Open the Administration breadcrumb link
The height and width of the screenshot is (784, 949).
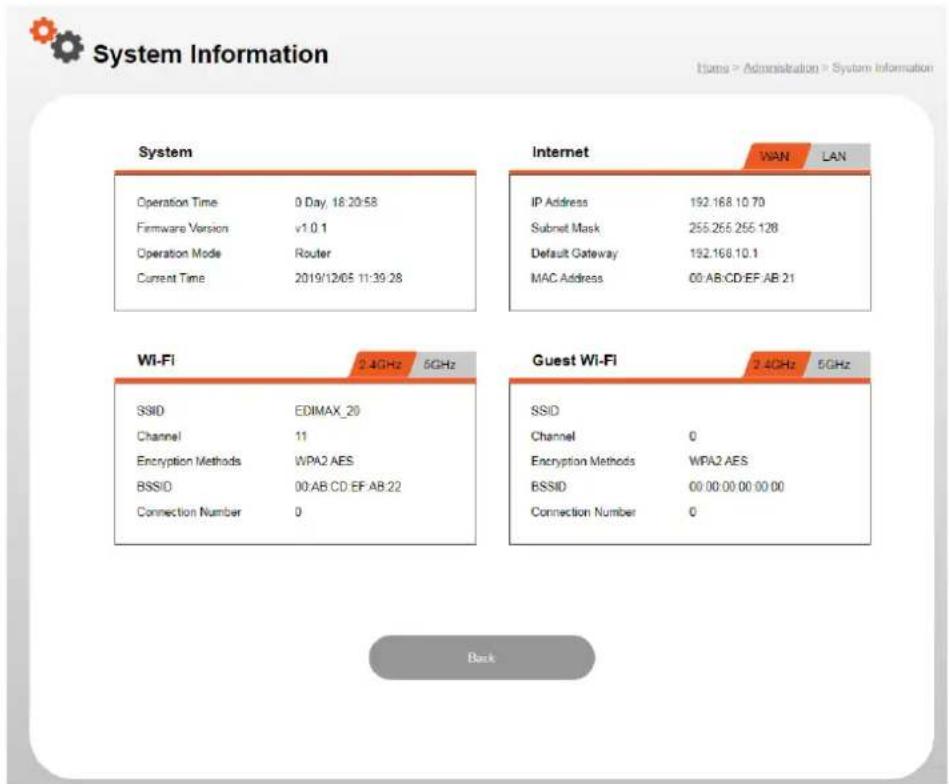[781, 67]
